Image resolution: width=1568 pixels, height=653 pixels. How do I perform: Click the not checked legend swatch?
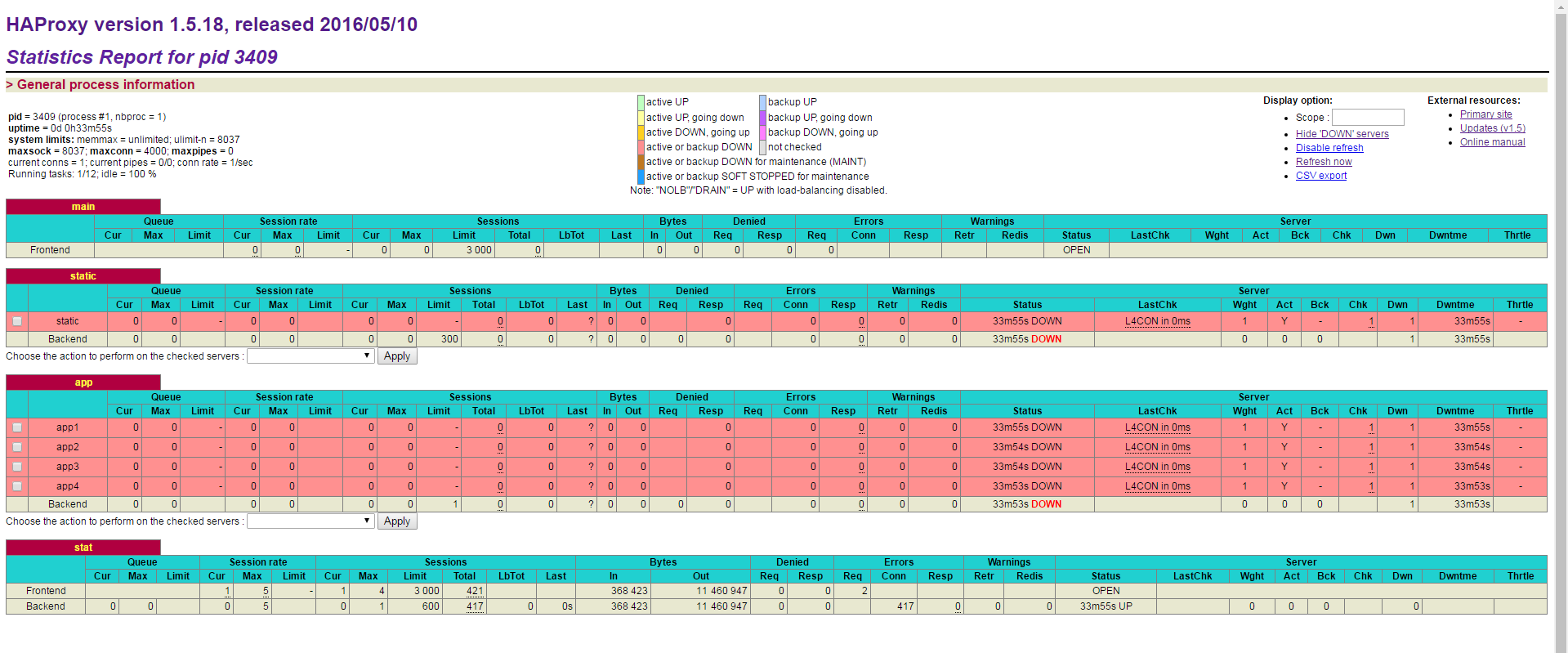point(762,147)
